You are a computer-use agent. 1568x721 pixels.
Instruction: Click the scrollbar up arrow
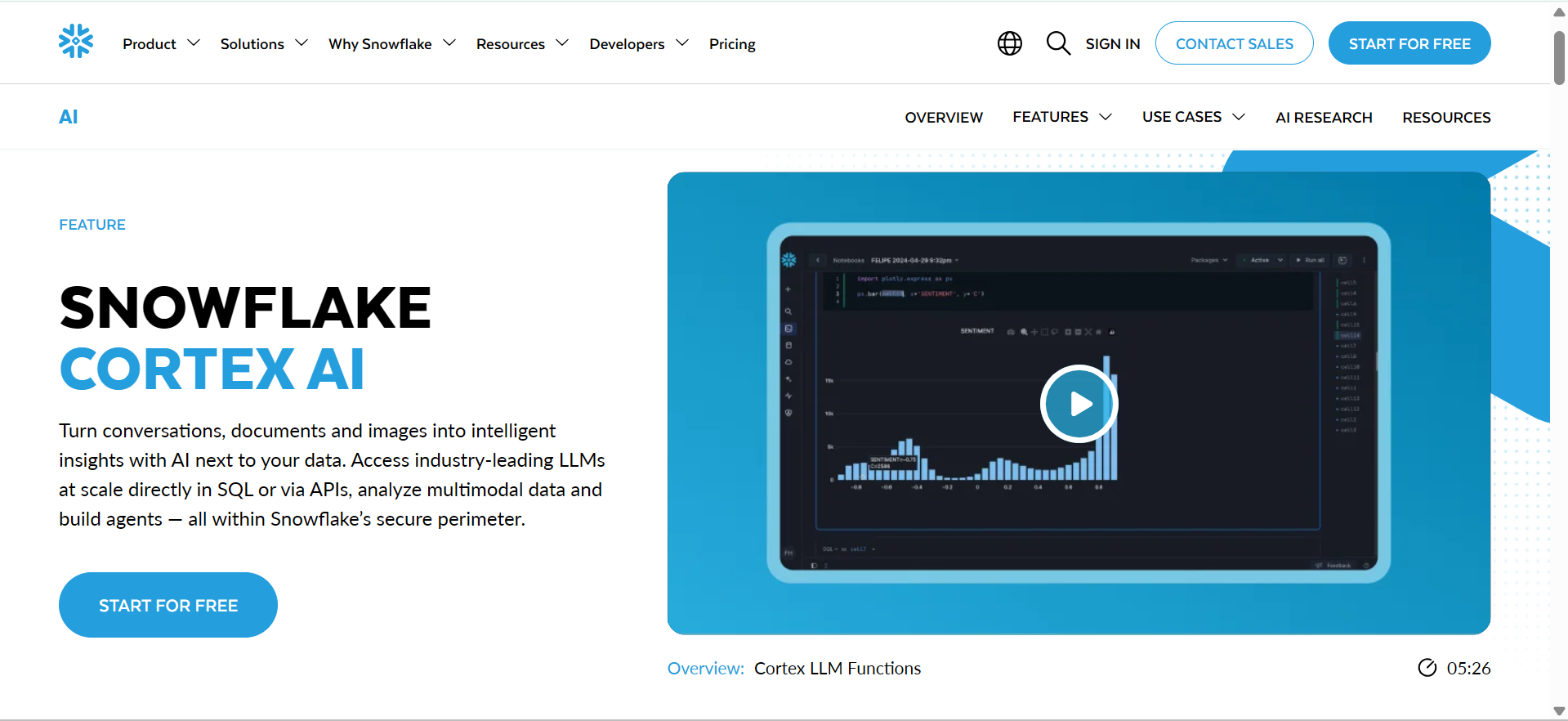[x=1559, y=11]
